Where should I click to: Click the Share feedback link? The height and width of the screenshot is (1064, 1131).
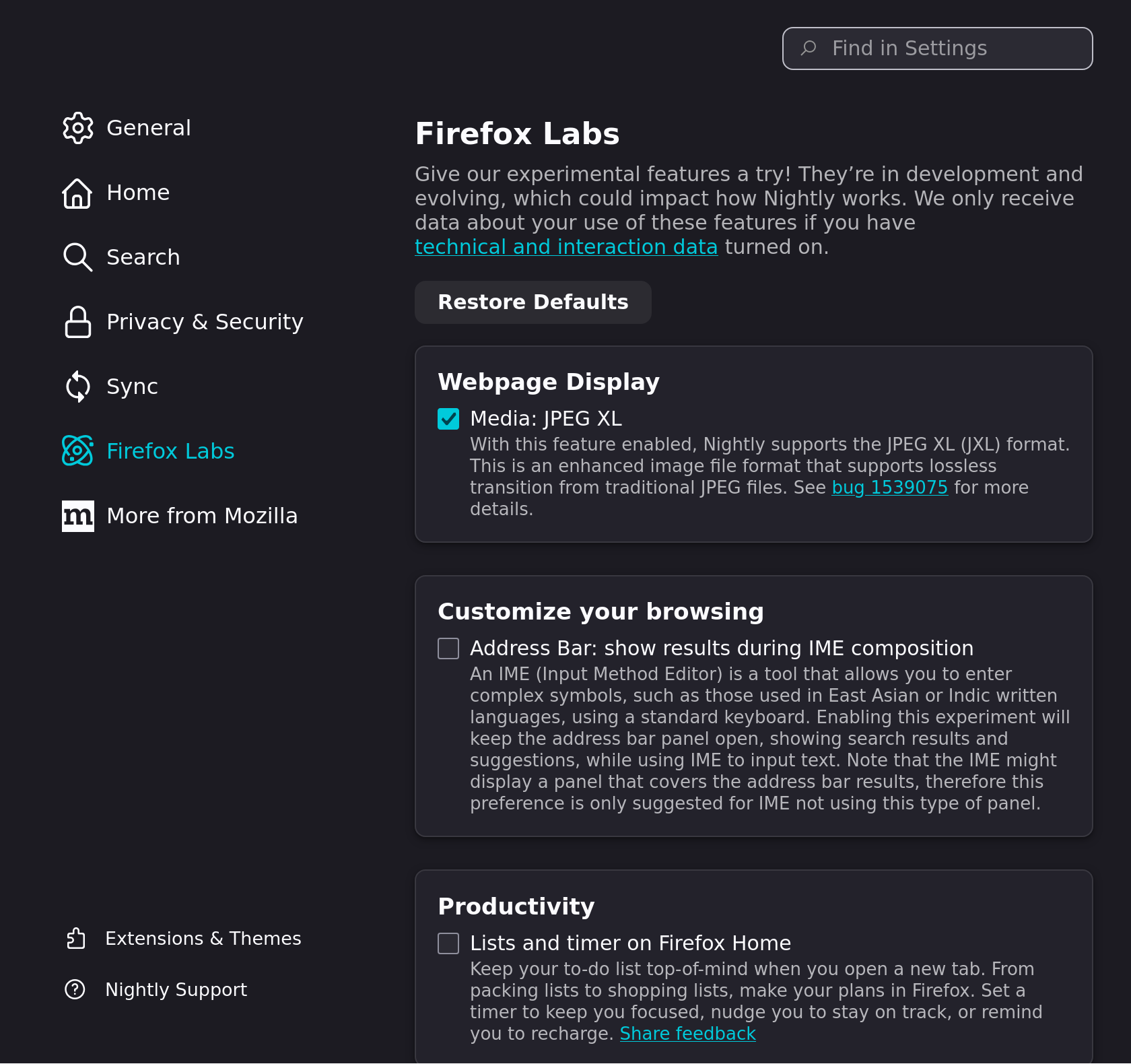(x=688, y=1033)
